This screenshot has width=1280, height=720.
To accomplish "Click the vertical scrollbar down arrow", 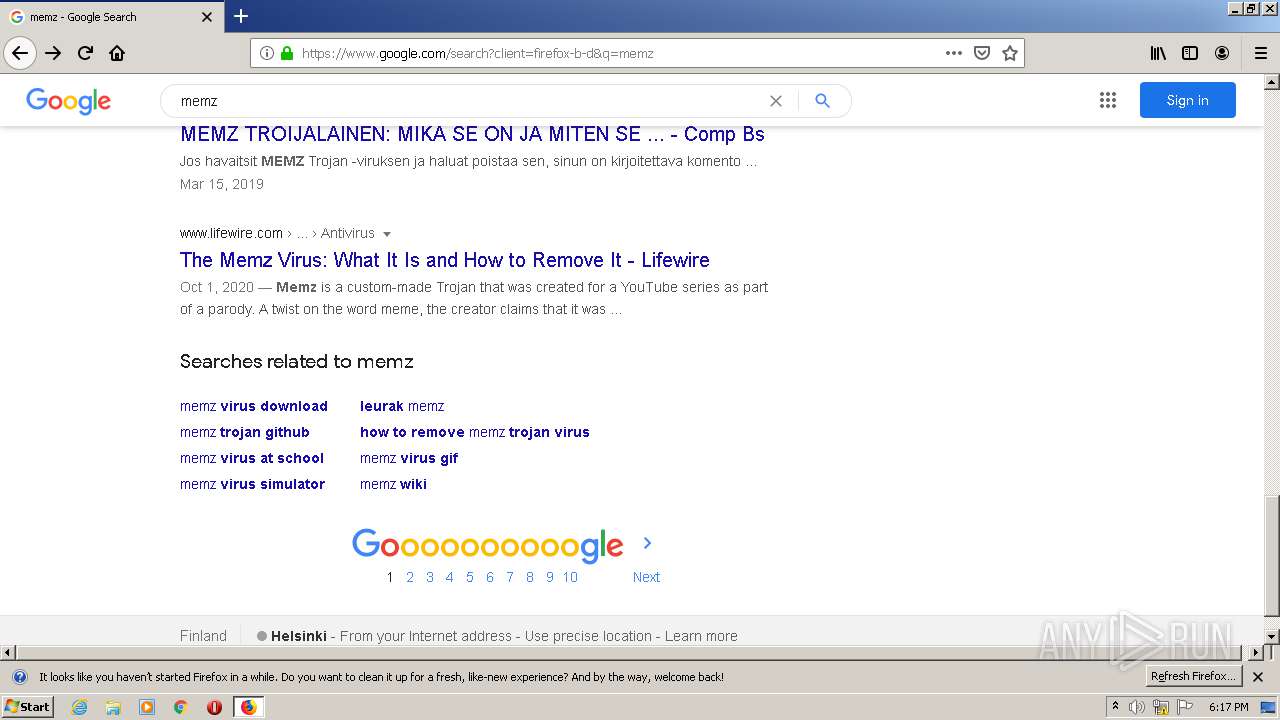I will point(1272,636).
